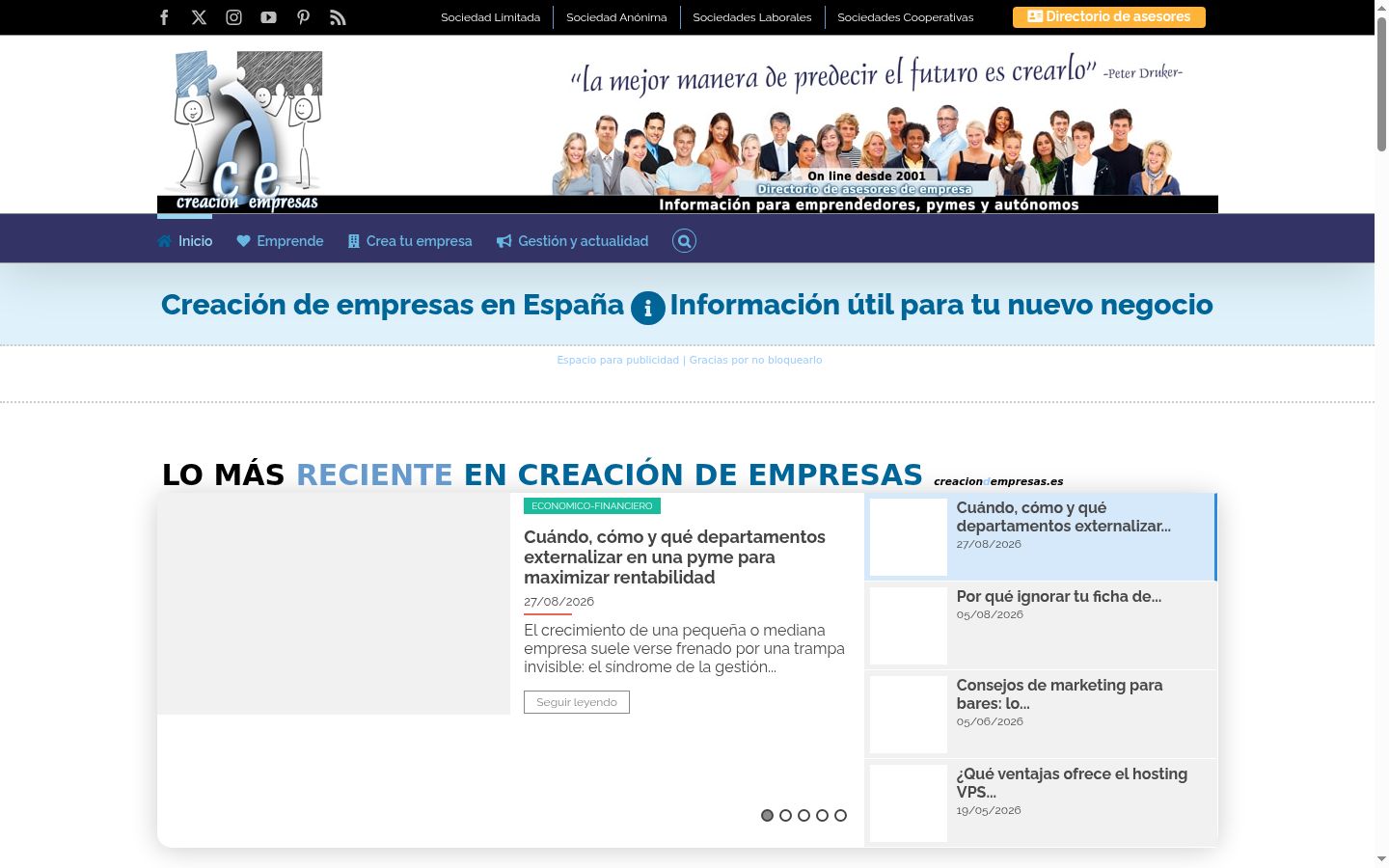Click the large featured article image placeholder
Viewport: 1389px width, 868px height.
334,604
